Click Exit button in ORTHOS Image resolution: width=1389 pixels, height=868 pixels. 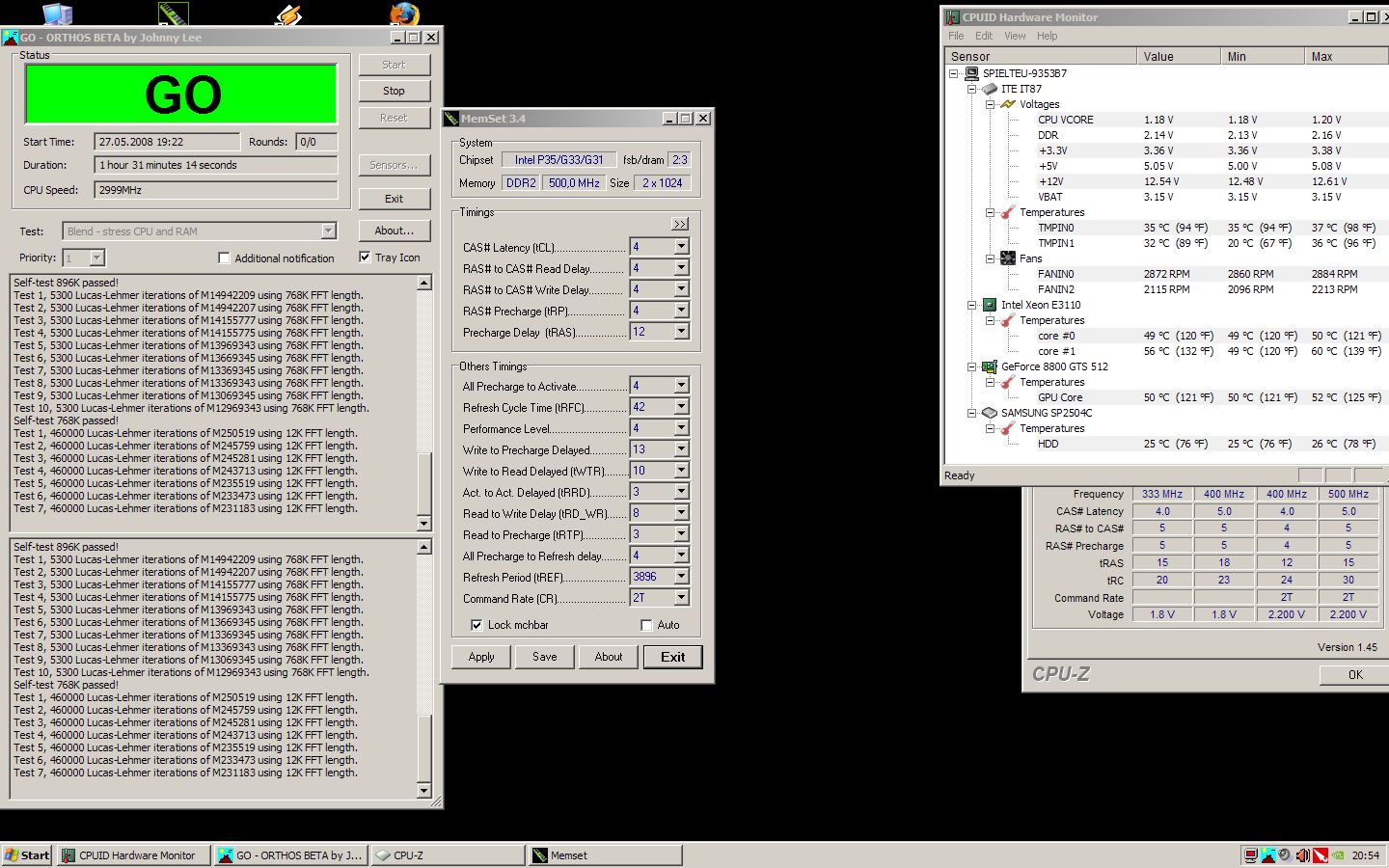(394, 199)
